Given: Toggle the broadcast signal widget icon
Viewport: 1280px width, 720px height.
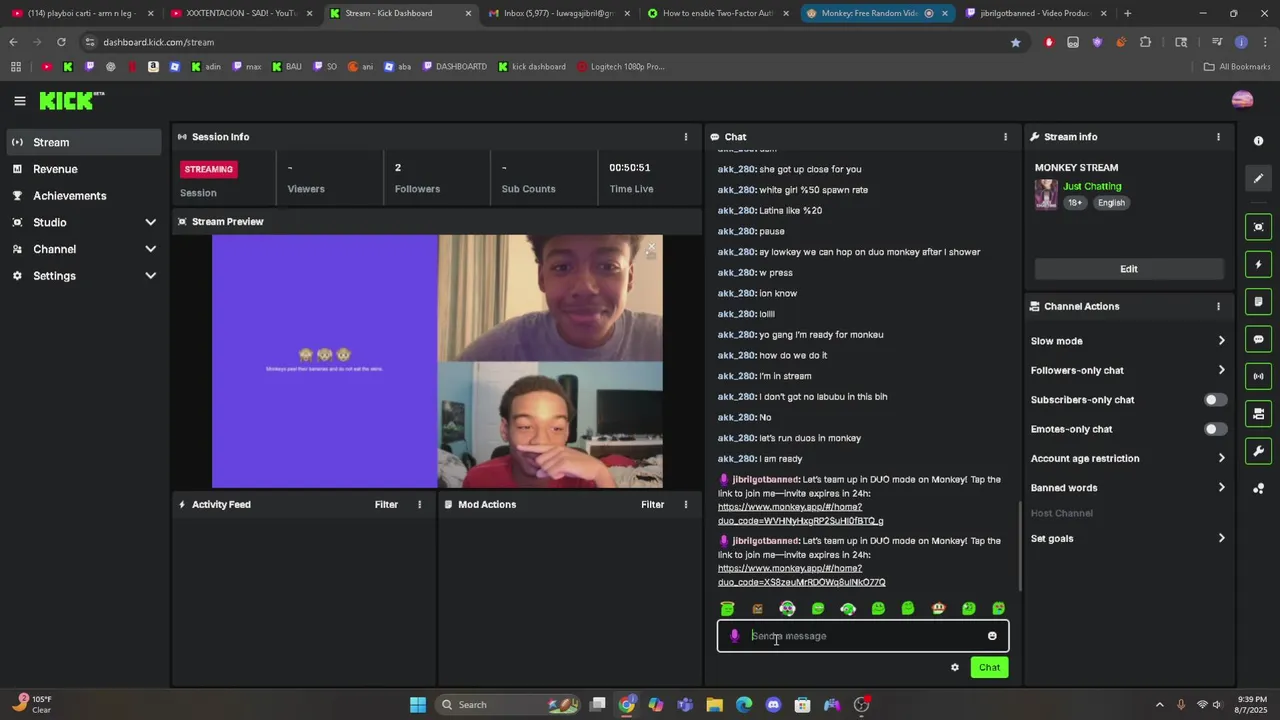Looking at the screenshot, I should pos(1259,377).
